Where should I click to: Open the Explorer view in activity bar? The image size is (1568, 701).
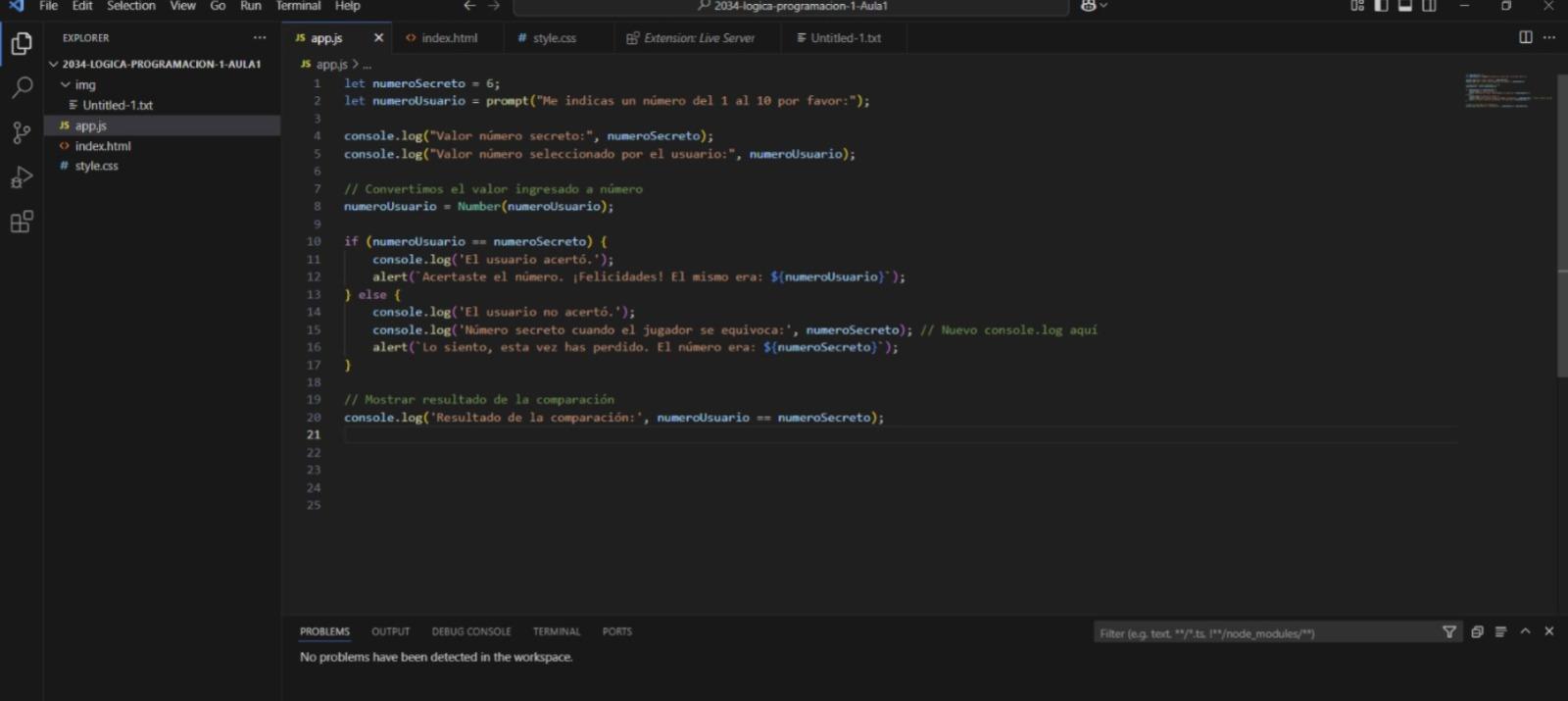(x=22, y=43)
